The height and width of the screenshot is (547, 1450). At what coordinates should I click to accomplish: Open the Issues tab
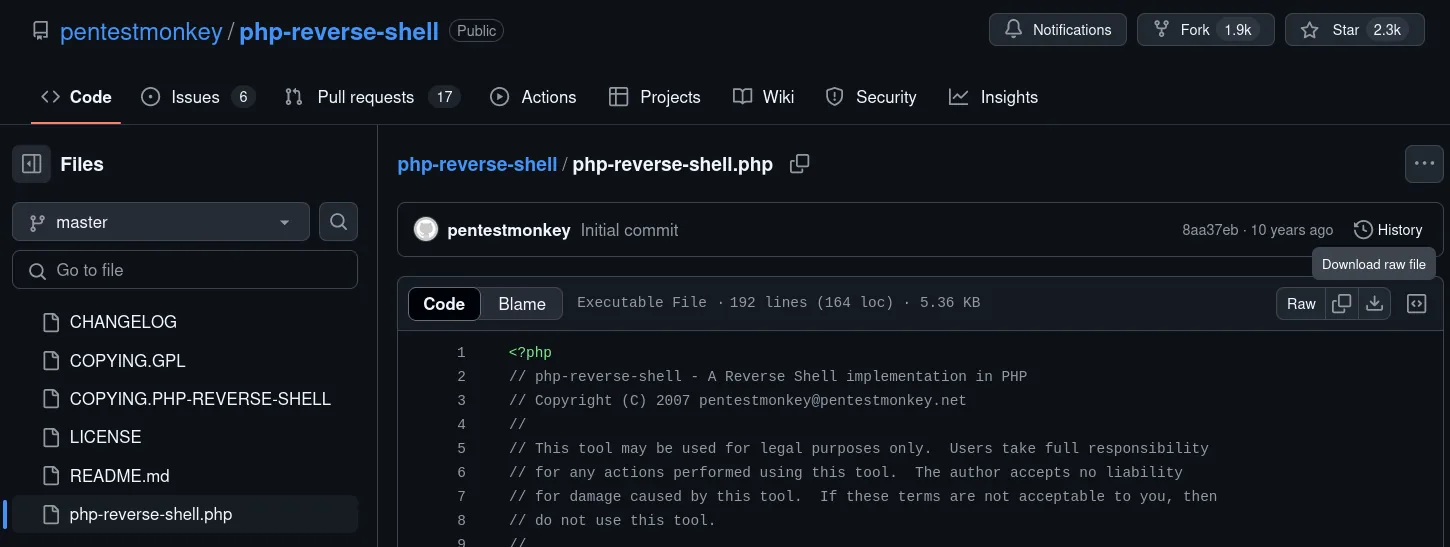[x=199, y=97]
